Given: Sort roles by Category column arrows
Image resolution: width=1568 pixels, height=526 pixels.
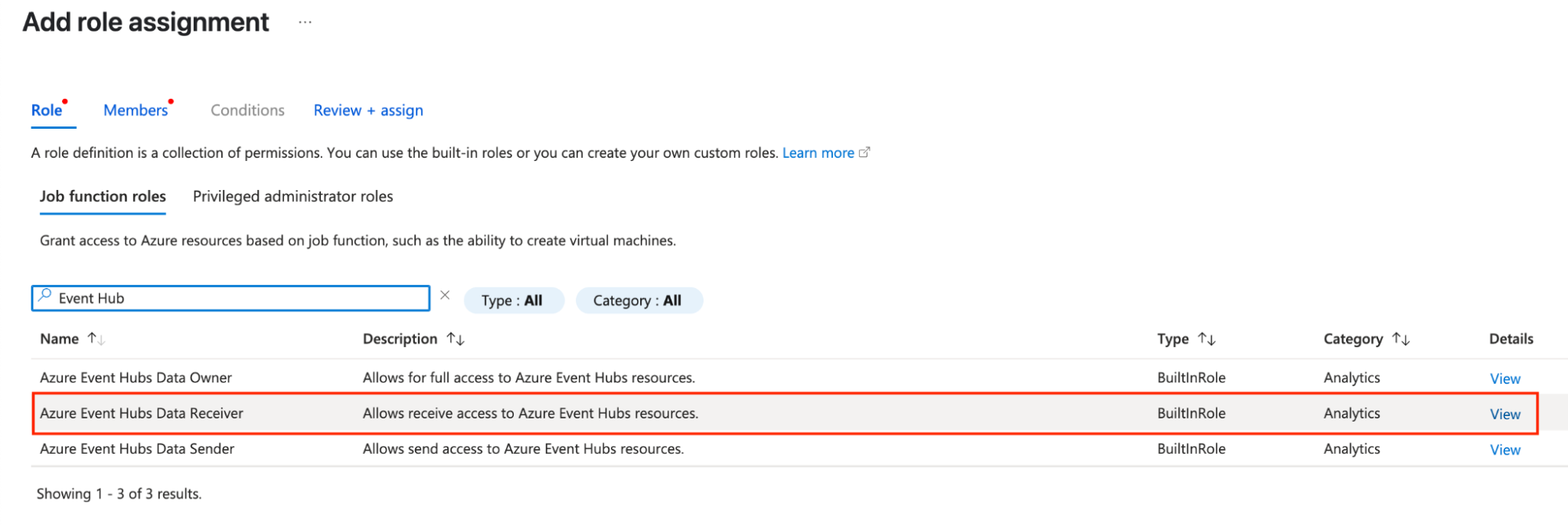Looking at the screenshot, I should tap(1401, 339).
